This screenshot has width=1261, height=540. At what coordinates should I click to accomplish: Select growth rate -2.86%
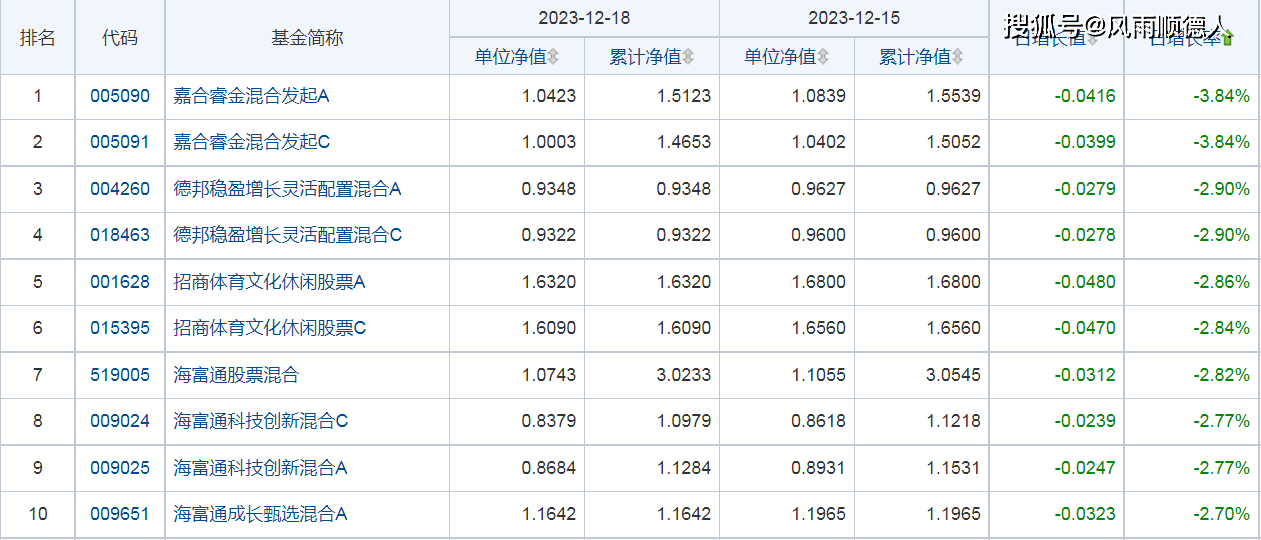click(1221, 282)
